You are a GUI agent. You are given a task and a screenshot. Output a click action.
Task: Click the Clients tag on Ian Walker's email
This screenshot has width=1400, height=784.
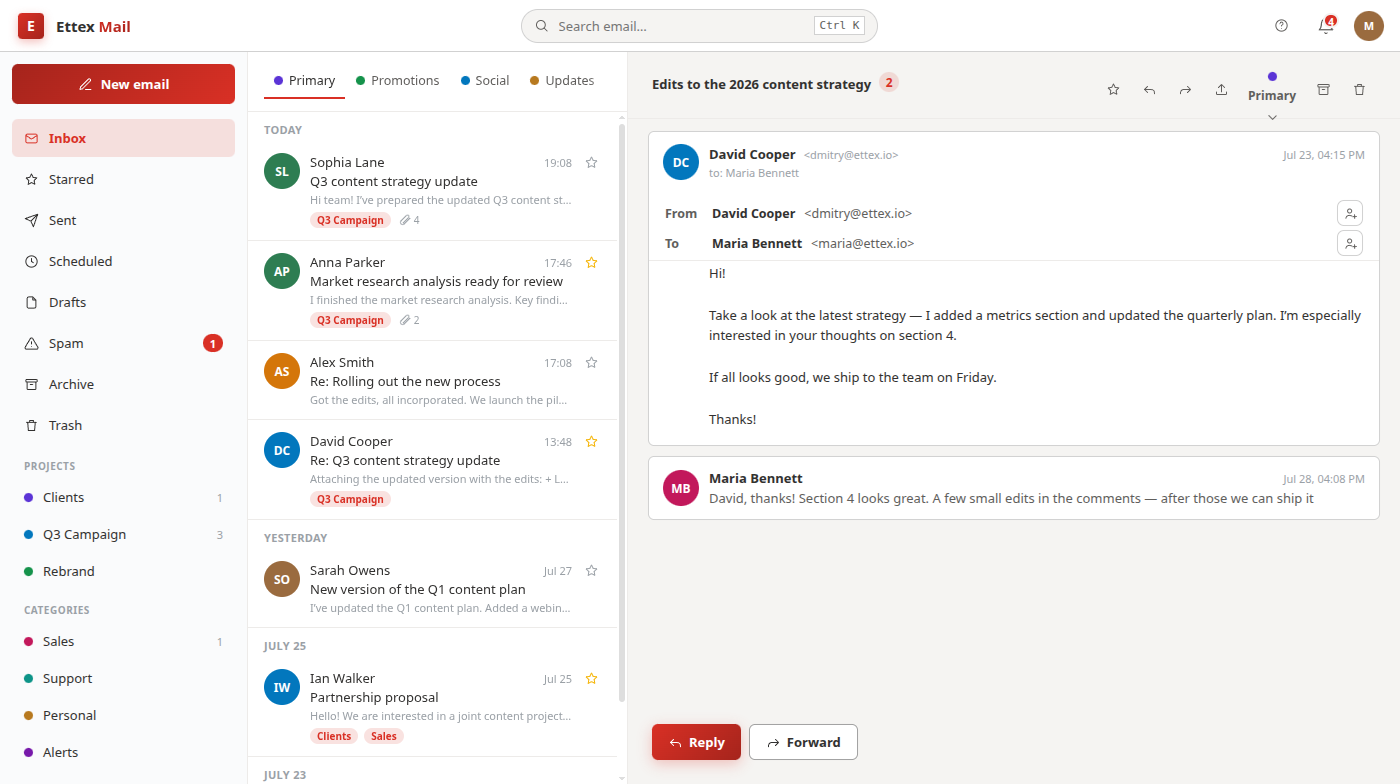point(334,736)
